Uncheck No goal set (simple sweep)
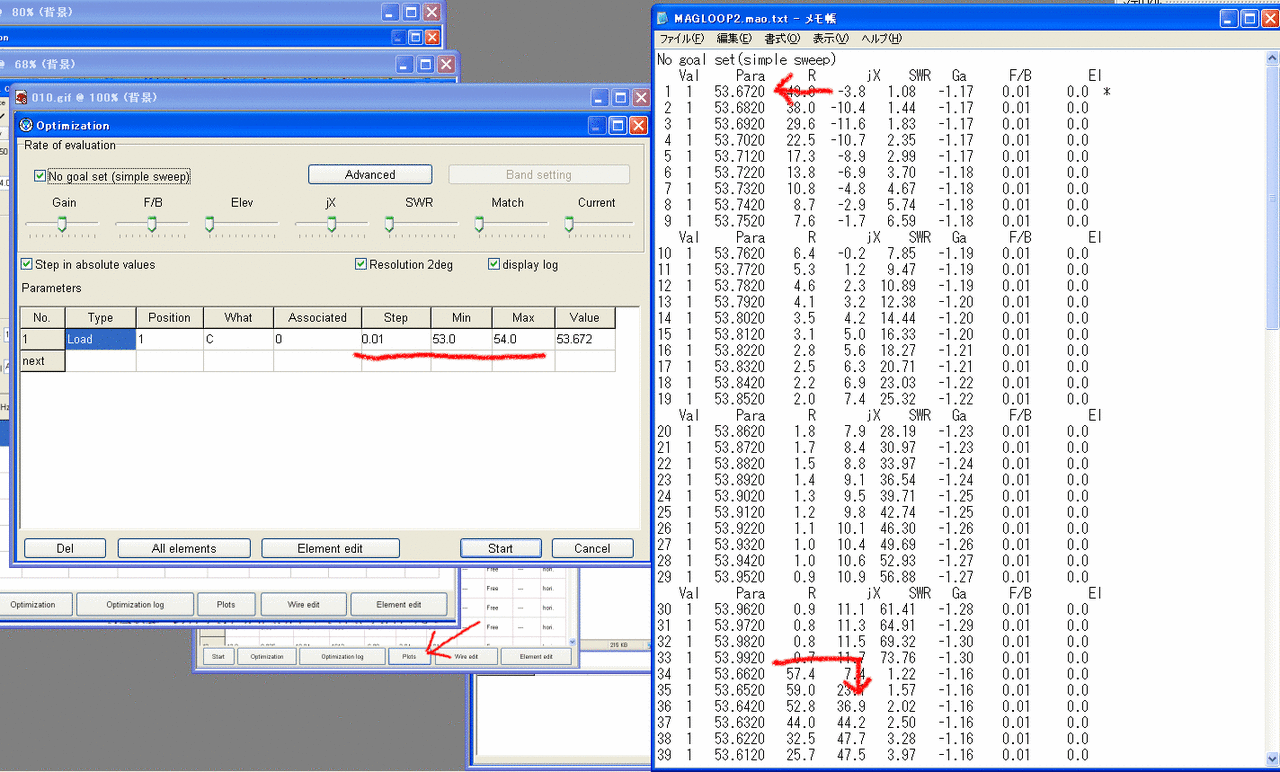 pos(40,177)
